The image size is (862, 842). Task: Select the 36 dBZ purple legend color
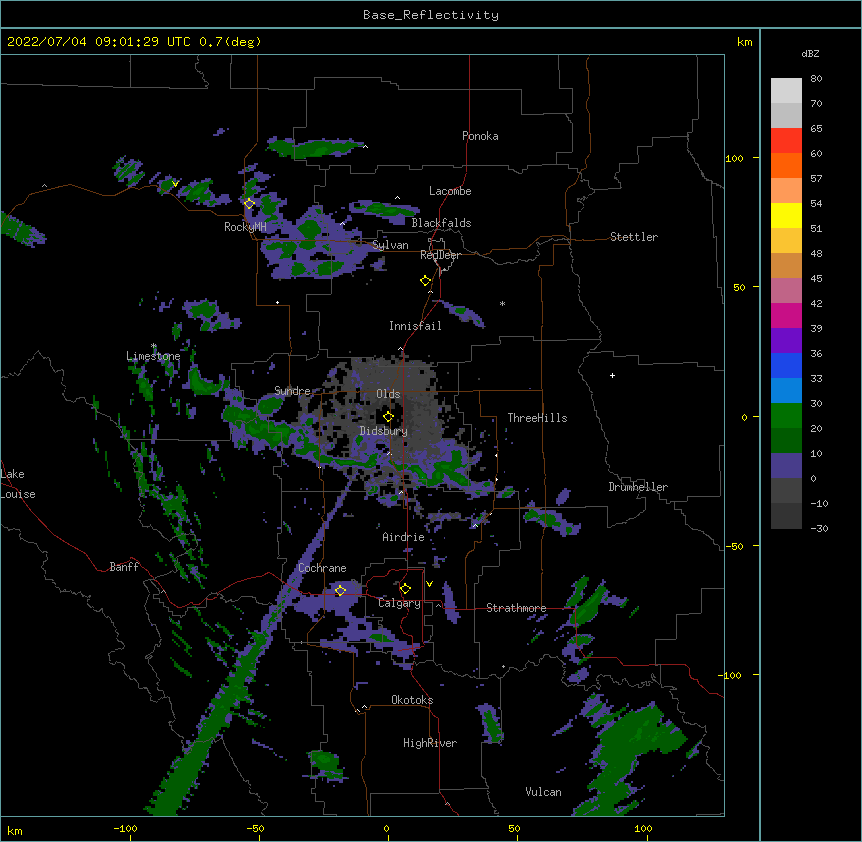click(786, 340)
